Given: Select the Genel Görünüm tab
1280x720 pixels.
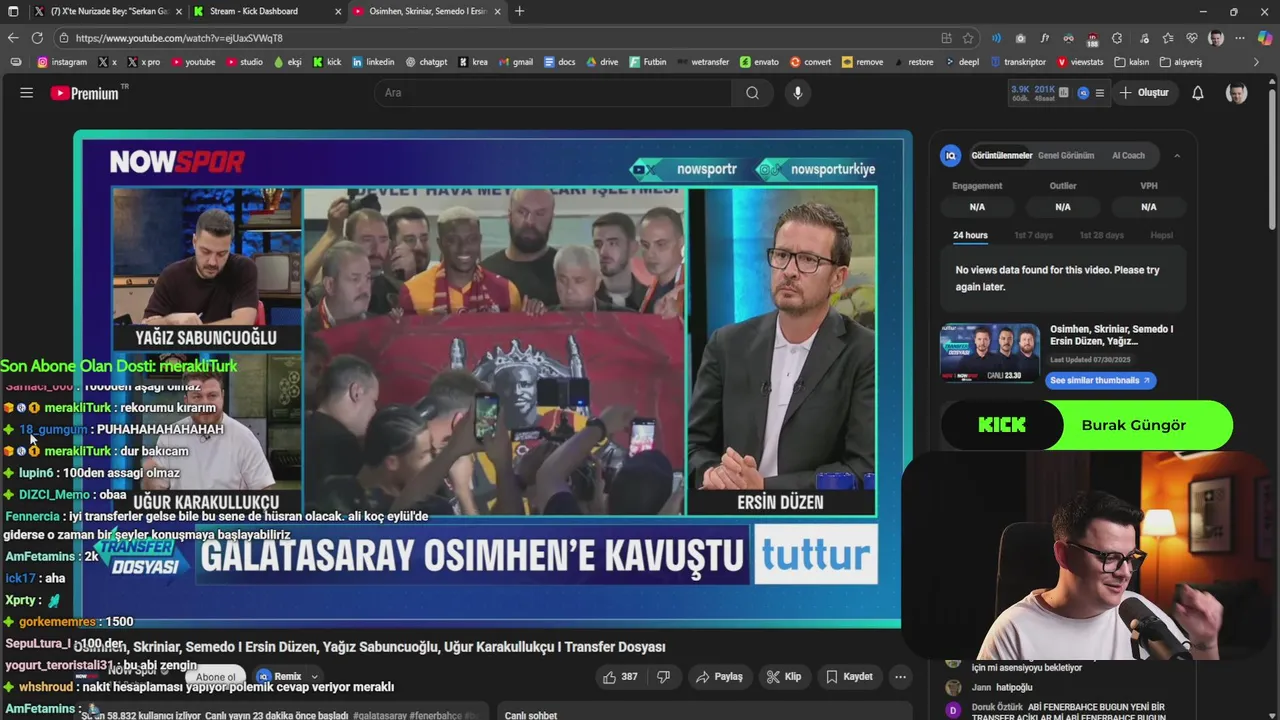Looking at the screenshot, I should pos(1065,156).
